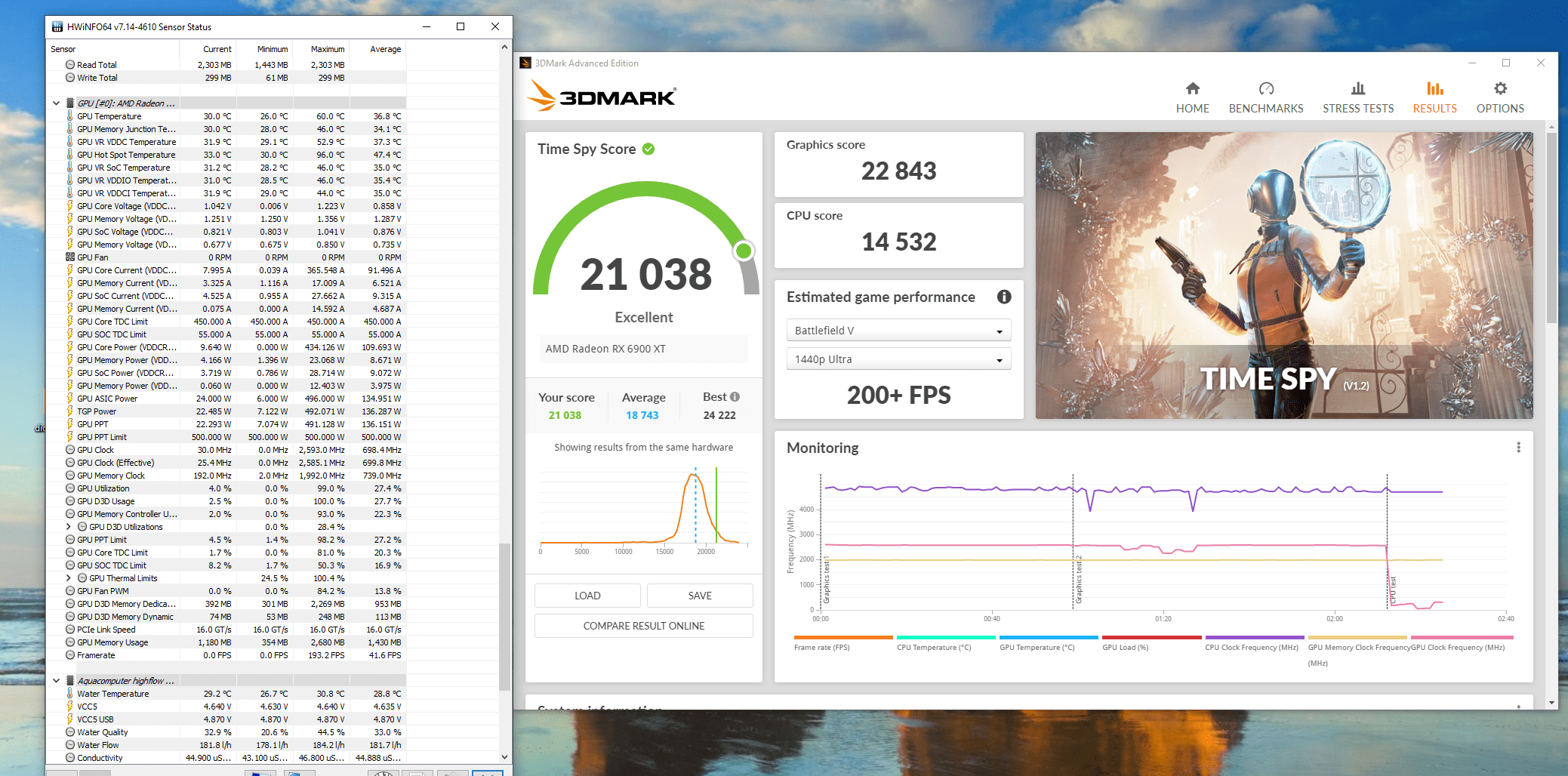Click the HWiNFO vertical scrollbar thumb
Screen dimensions: 1568x776
click(x=504, y=616)
